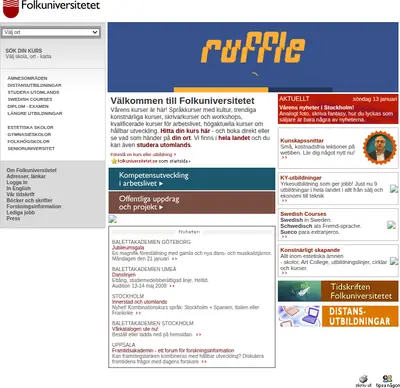This screenshot has width=400, height=388.
Task: Go to 'Swedish Courses' in left menu
Action: click(x=30, y=99)
